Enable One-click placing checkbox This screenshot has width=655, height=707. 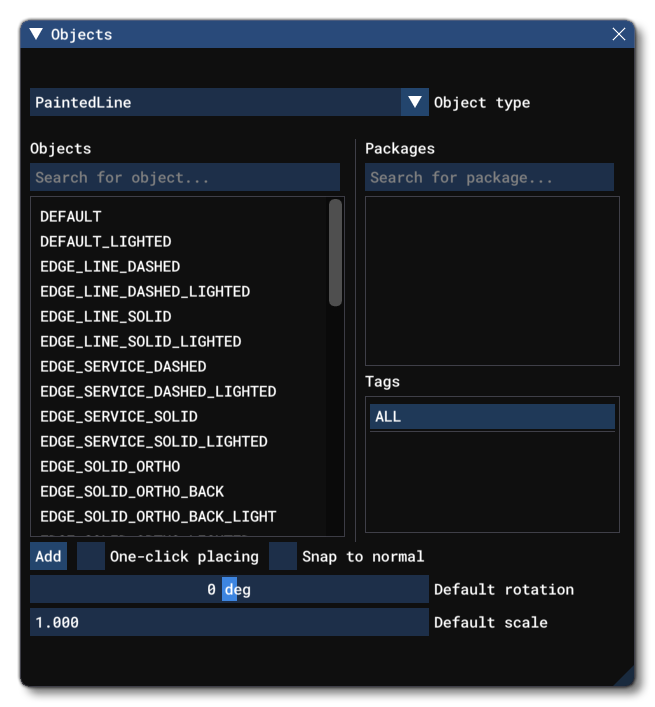point(92,557)
